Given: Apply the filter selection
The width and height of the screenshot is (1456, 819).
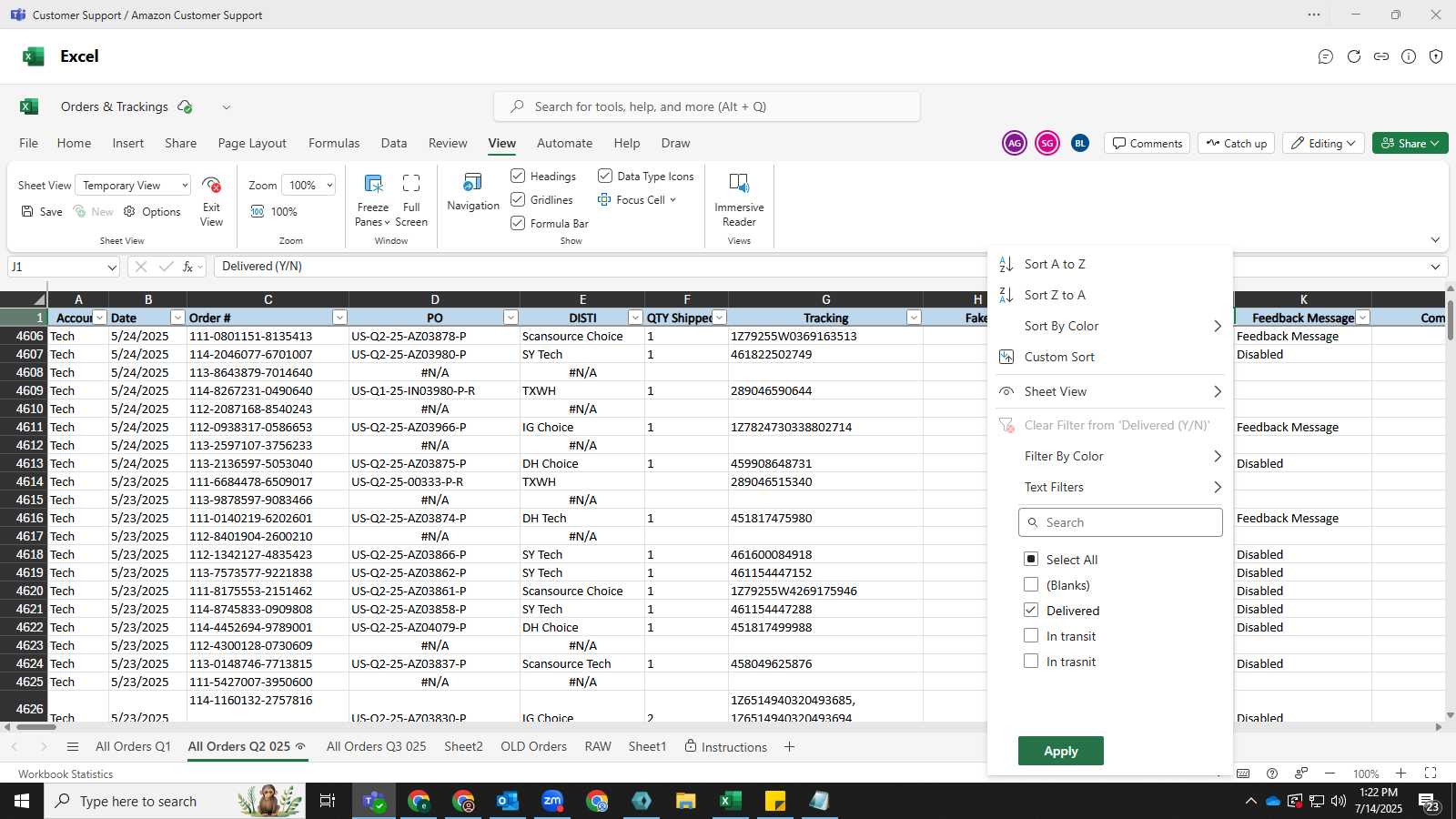Looking at the screenshot, I should point(1061,751).
